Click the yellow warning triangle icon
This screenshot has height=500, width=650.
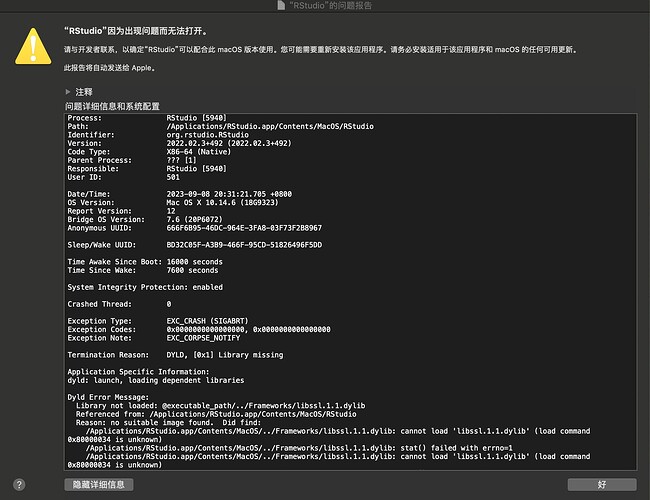click(33, 46)
